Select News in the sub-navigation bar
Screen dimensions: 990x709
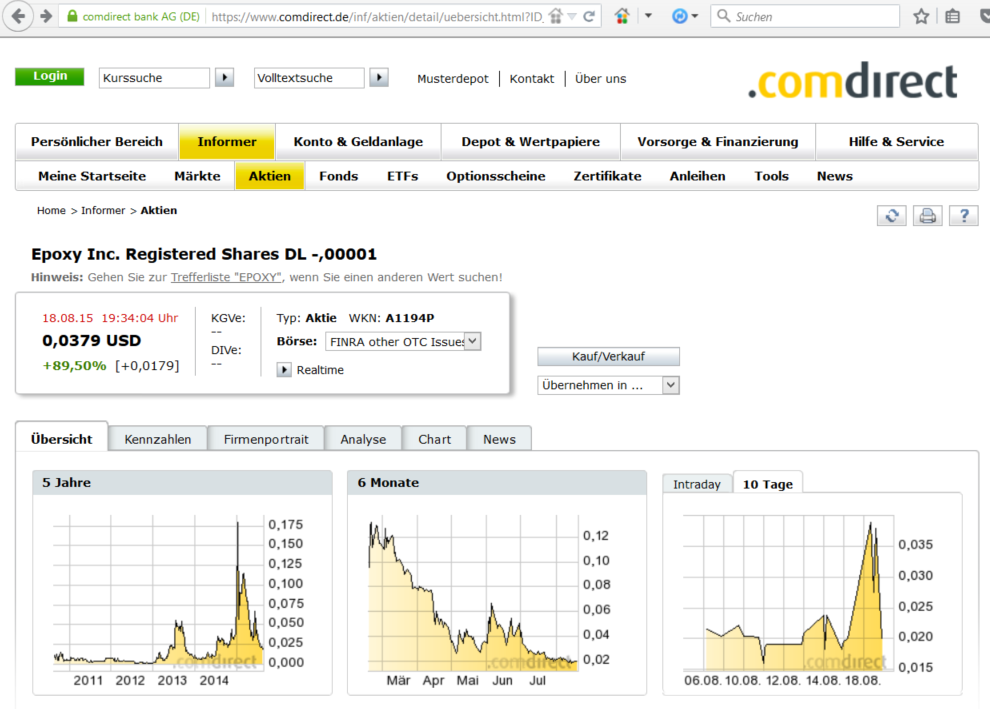pos(835,176)
